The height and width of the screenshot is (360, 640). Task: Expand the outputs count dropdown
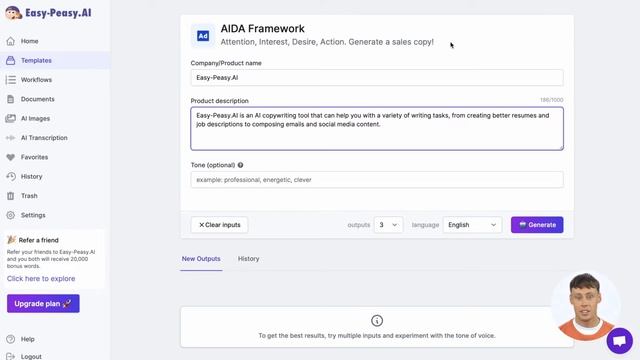pyautogui.click(x=388, y=225)
